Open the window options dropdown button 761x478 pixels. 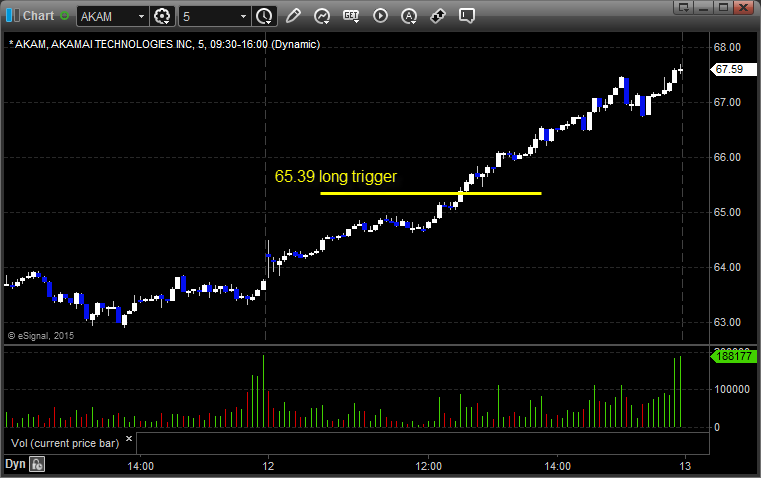[683, 7]
